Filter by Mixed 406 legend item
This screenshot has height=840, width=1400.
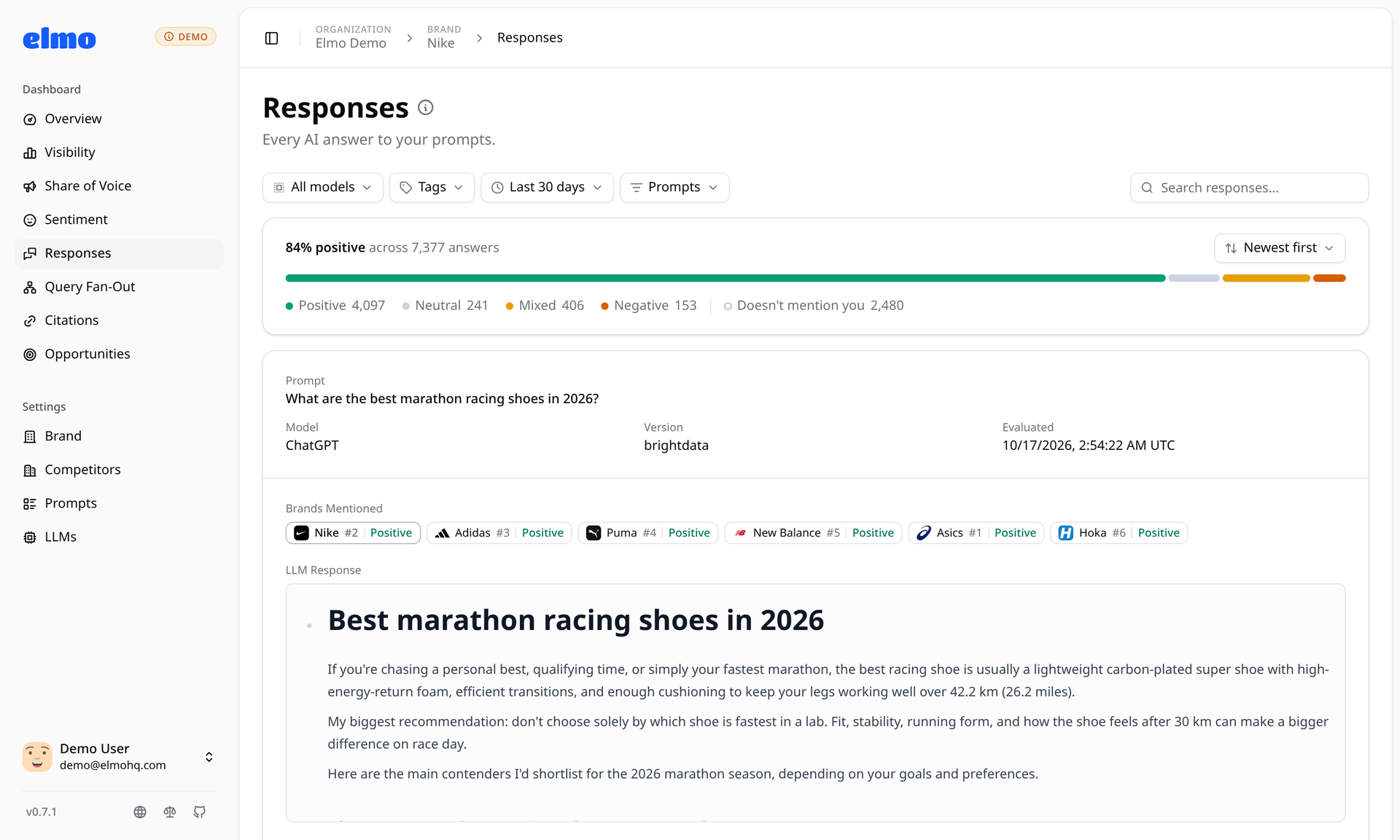tap(545, 306)
